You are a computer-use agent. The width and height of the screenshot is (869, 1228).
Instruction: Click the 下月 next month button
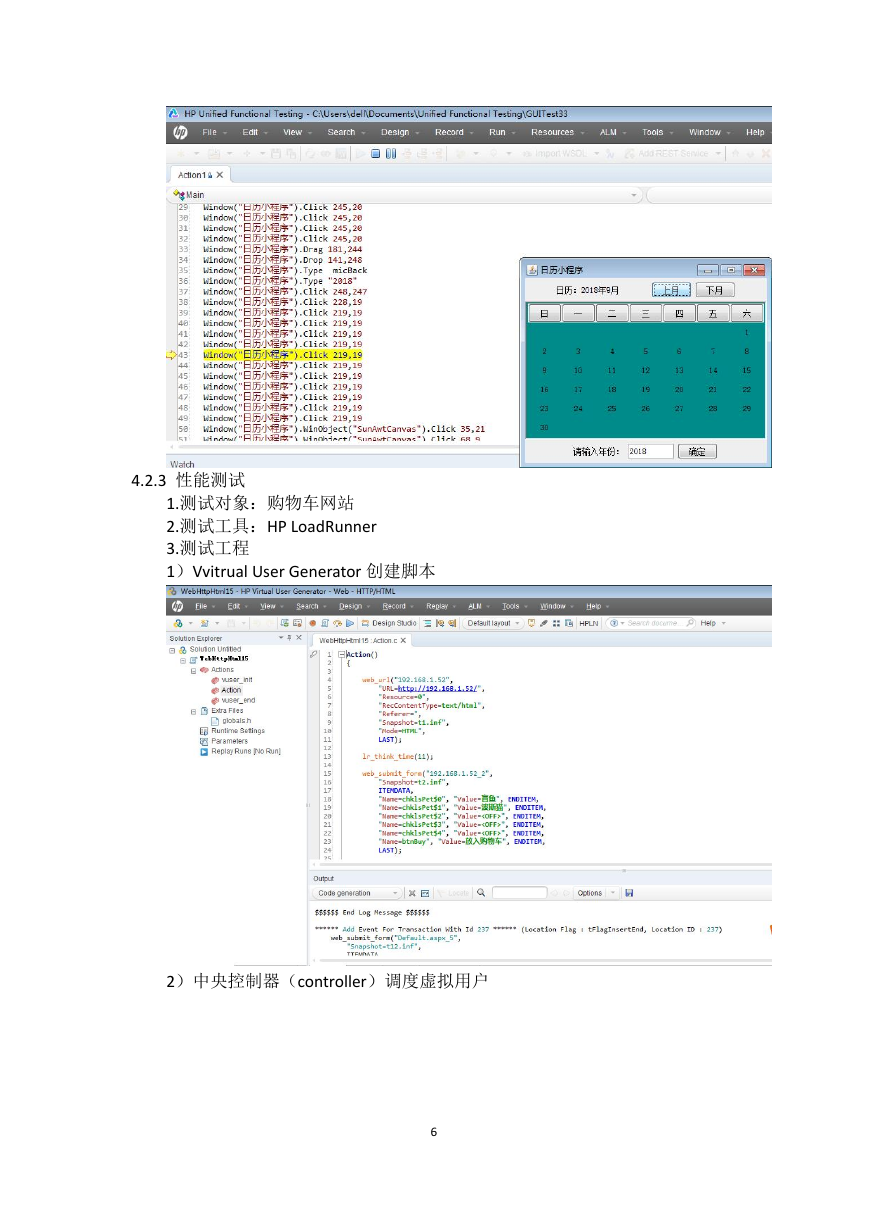click(x=714, y=290)
